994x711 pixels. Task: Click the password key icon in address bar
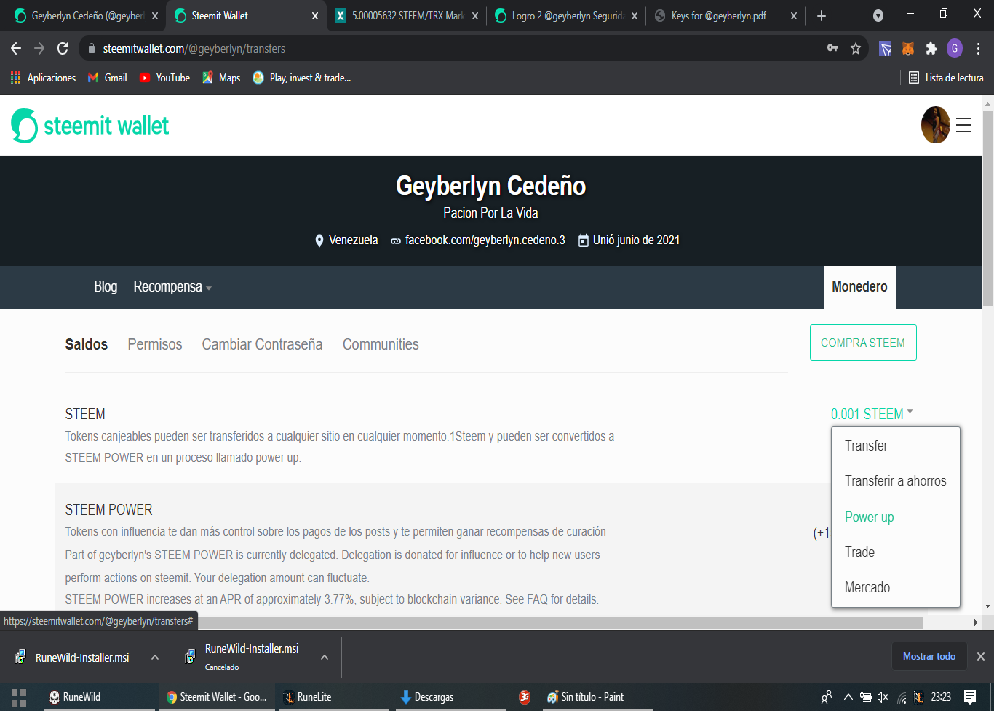click(832, 48)
